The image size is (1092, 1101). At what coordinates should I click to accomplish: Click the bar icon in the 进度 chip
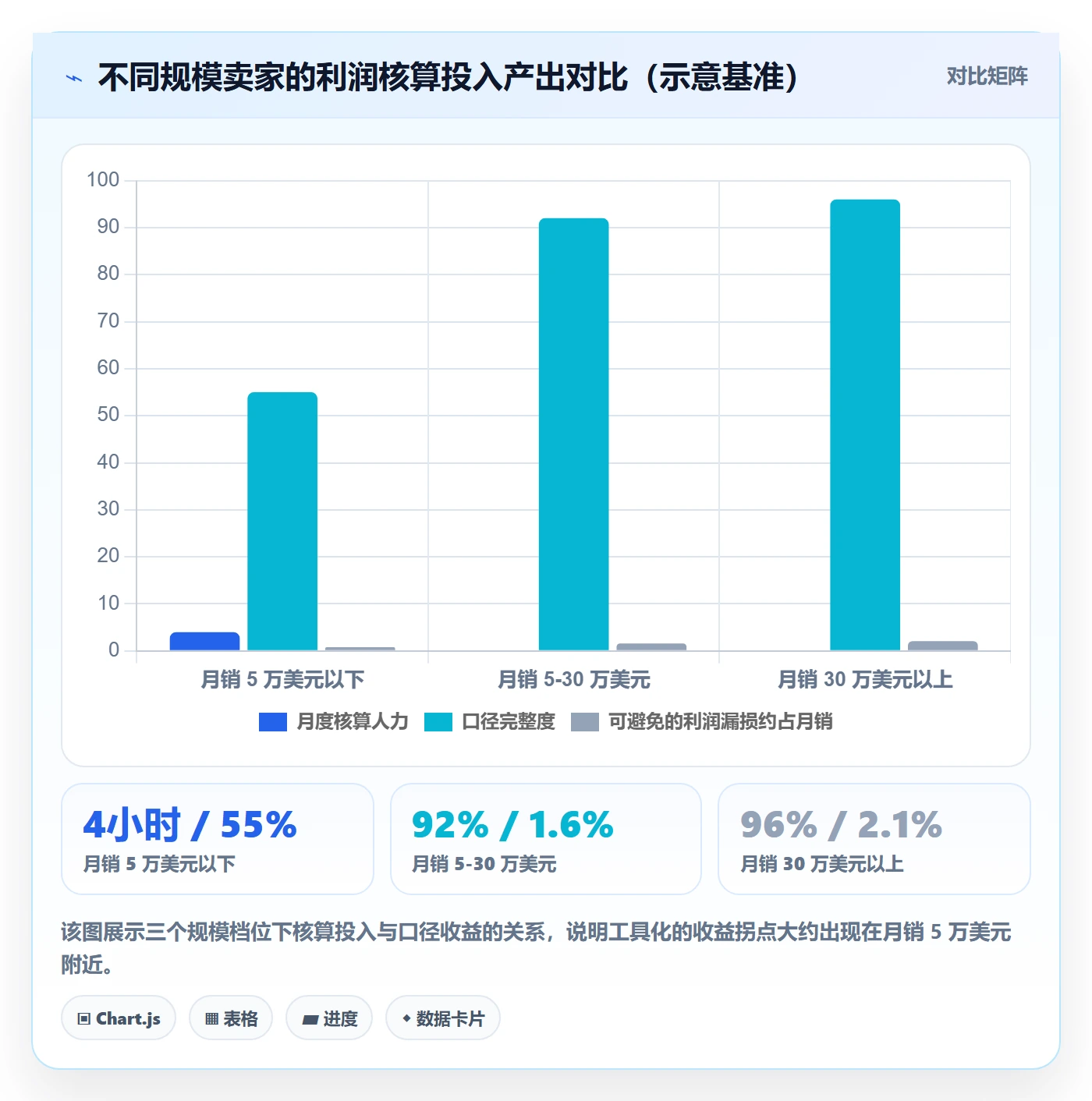pos(310,1019)
